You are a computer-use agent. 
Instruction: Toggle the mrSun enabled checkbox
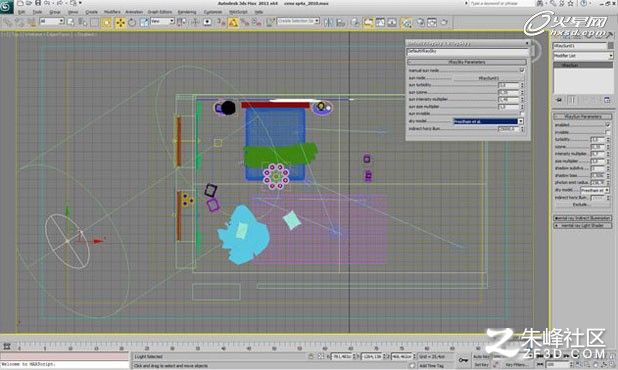[608, 125]
